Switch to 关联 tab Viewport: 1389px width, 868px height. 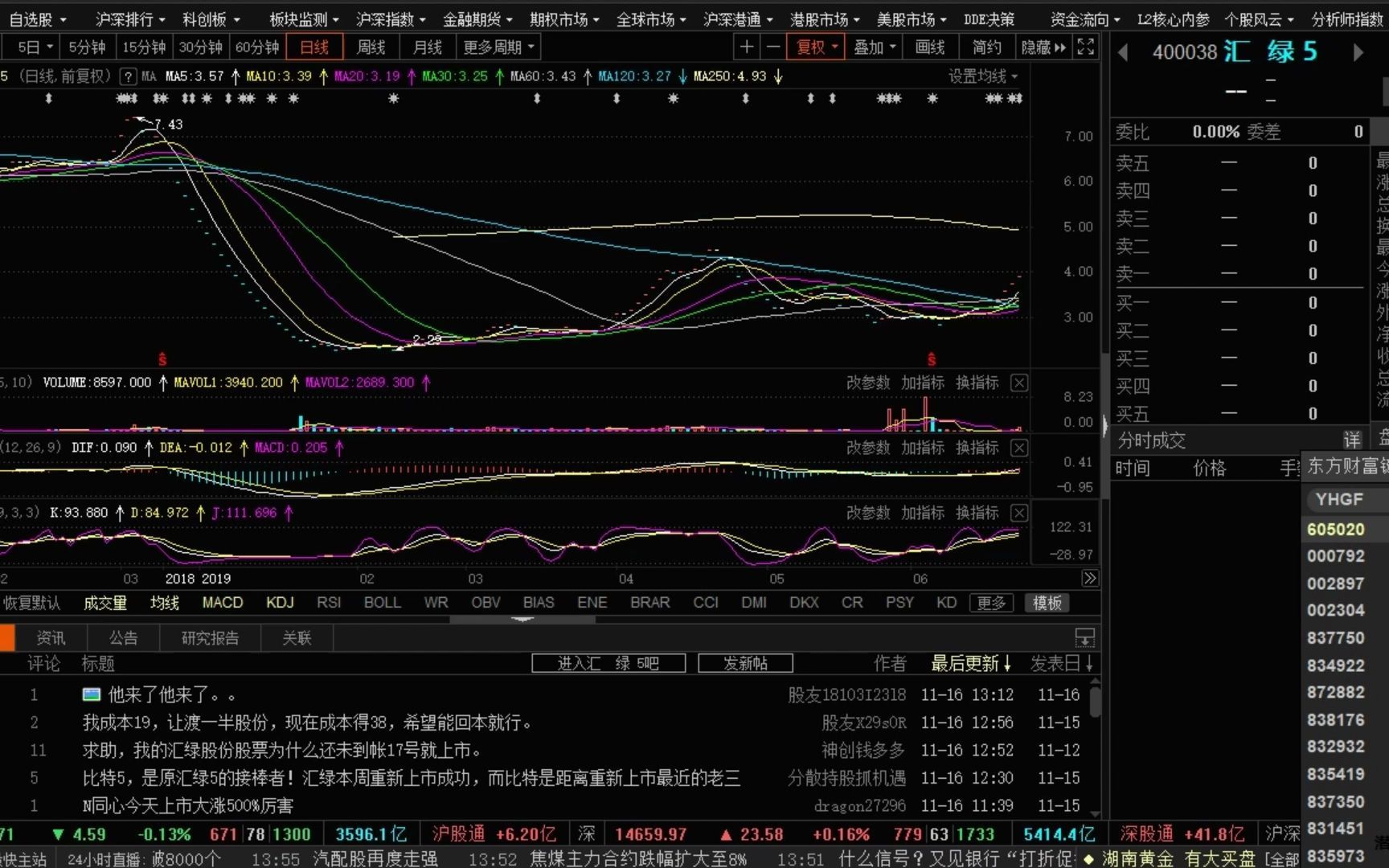pyautogui.click(x=297, y=638)
